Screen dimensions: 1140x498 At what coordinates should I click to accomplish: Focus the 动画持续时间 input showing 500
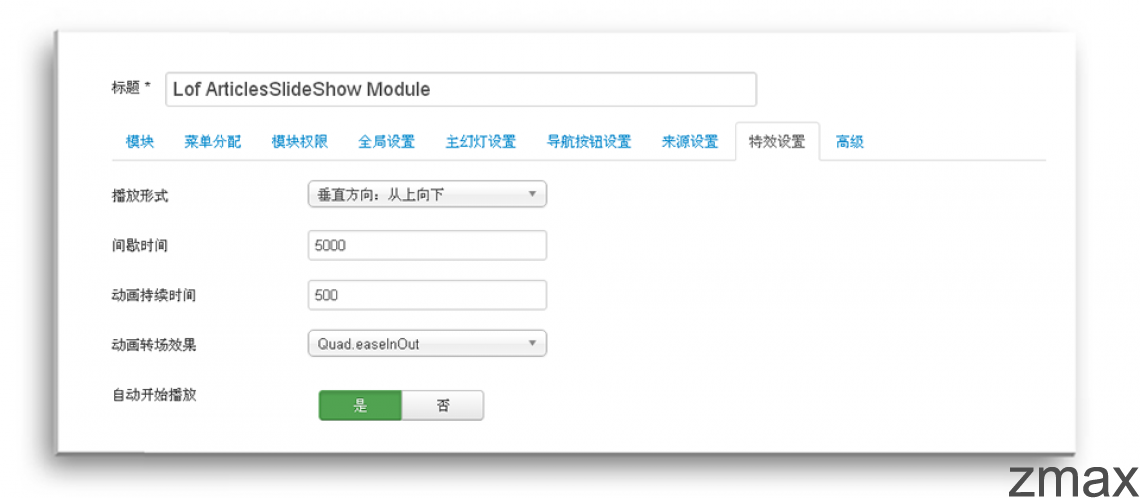pos(427,295)
